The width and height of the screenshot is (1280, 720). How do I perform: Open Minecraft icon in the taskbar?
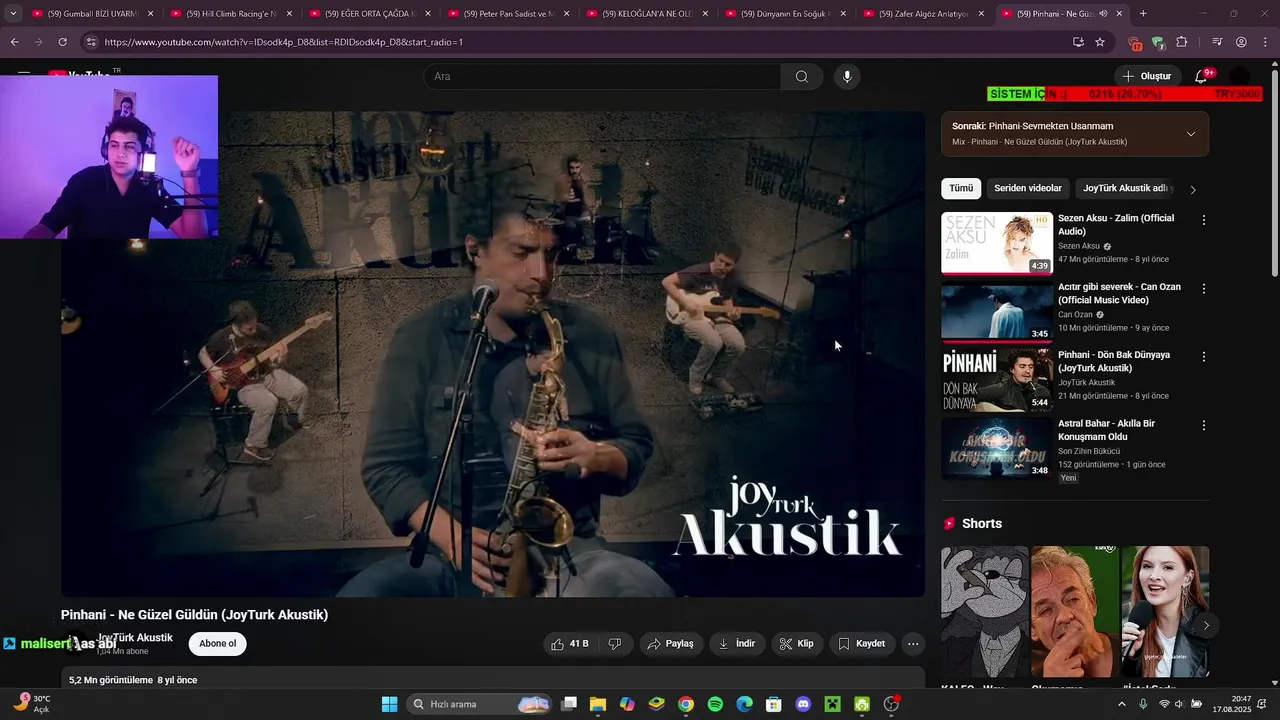pyautogui.click(x=832, y=704)
